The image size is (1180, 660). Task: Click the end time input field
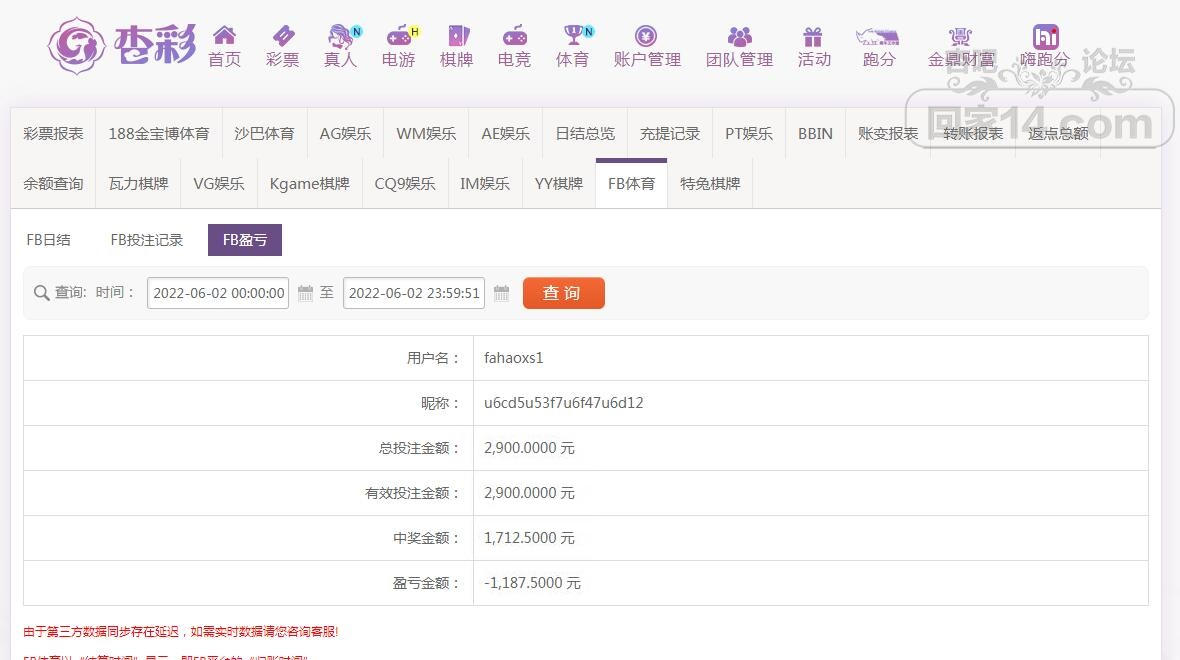(414, 293)
